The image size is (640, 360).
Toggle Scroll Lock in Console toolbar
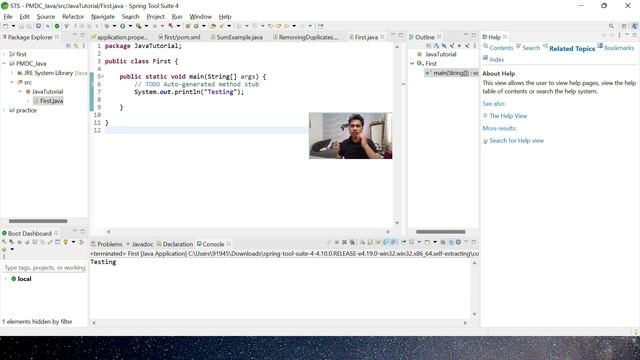369,242
